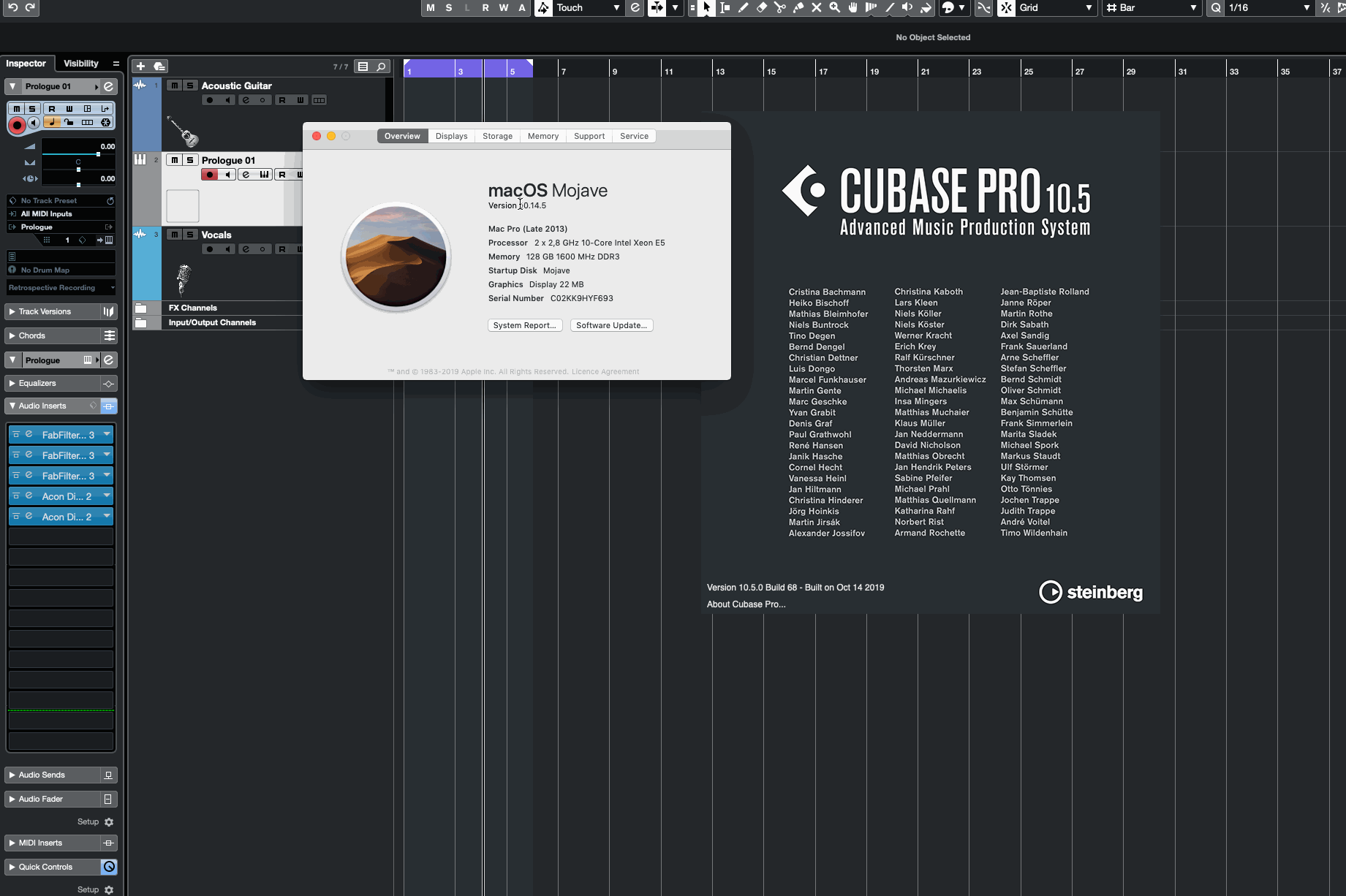Click the Acoustic Guitar track picture
Screen dimensions: 1346x896
point(183,130)
